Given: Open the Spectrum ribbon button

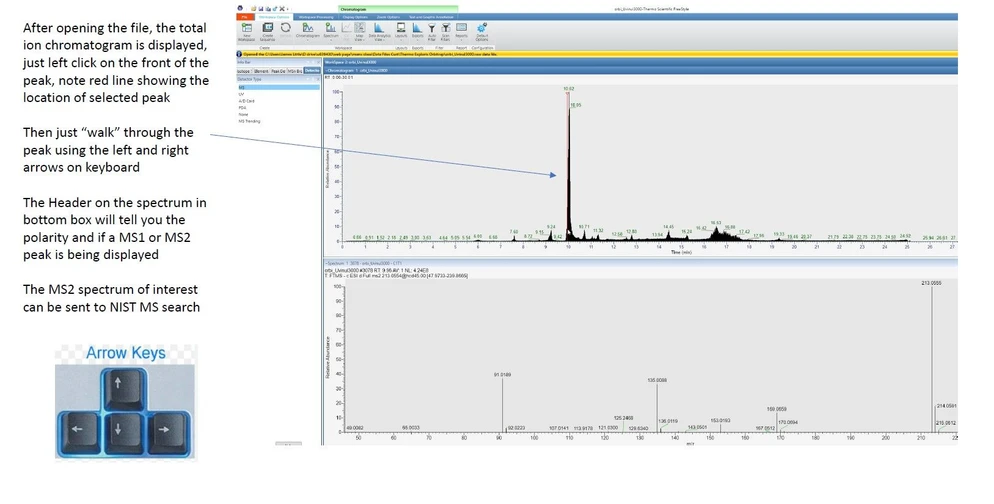Looking at the screenshot, I should (x=331, y=32).
